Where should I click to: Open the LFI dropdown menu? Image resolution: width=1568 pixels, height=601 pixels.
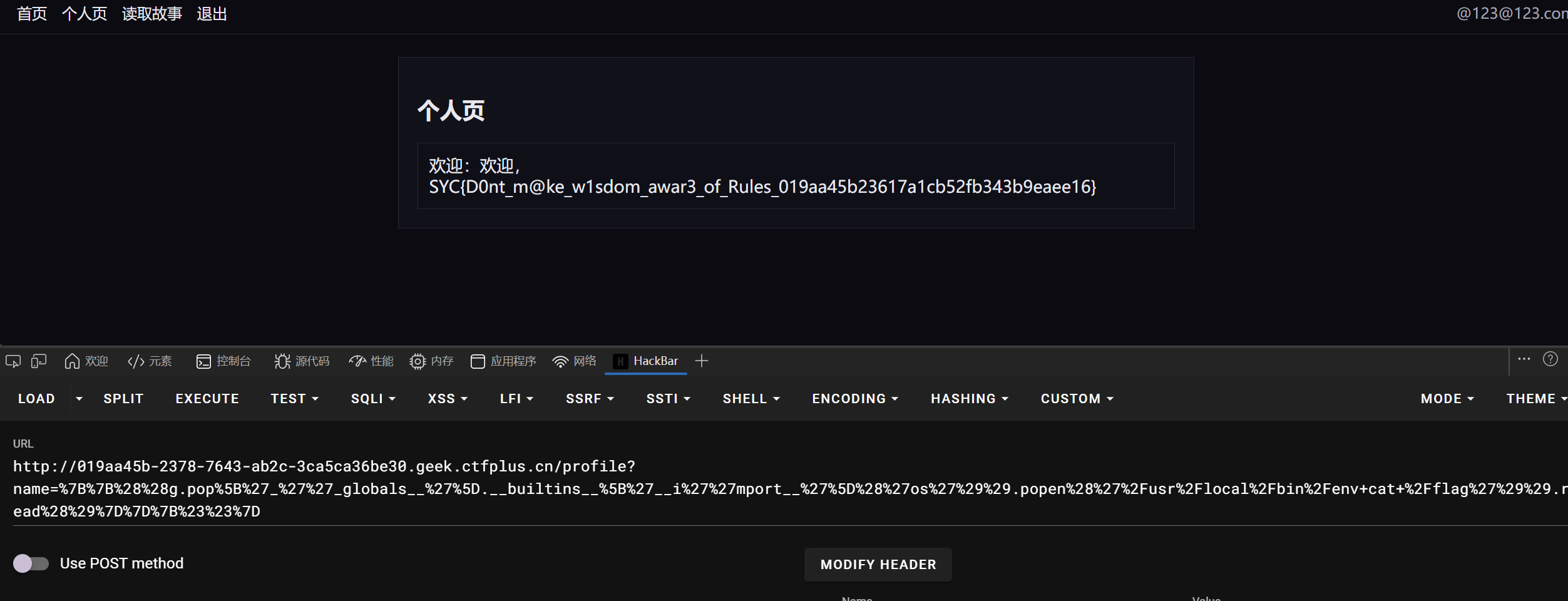[517, 399]
